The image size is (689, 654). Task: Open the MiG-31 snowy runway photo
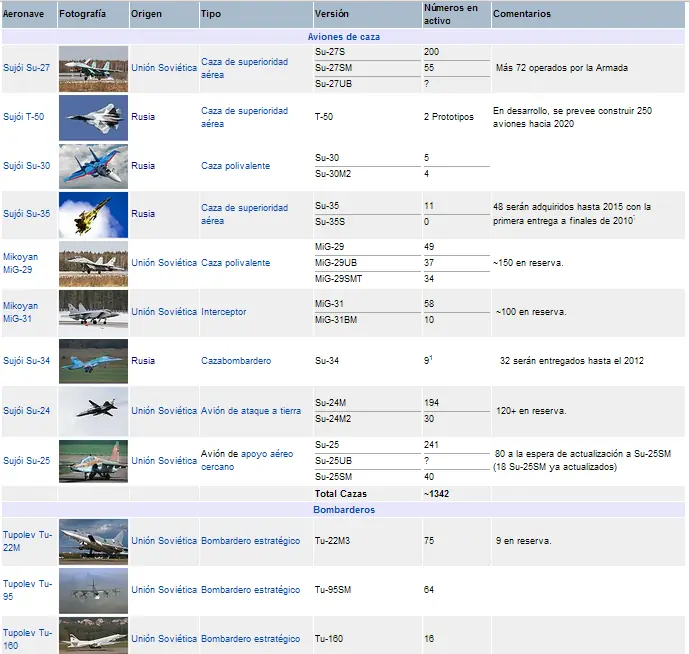click(x=94, y=312)
